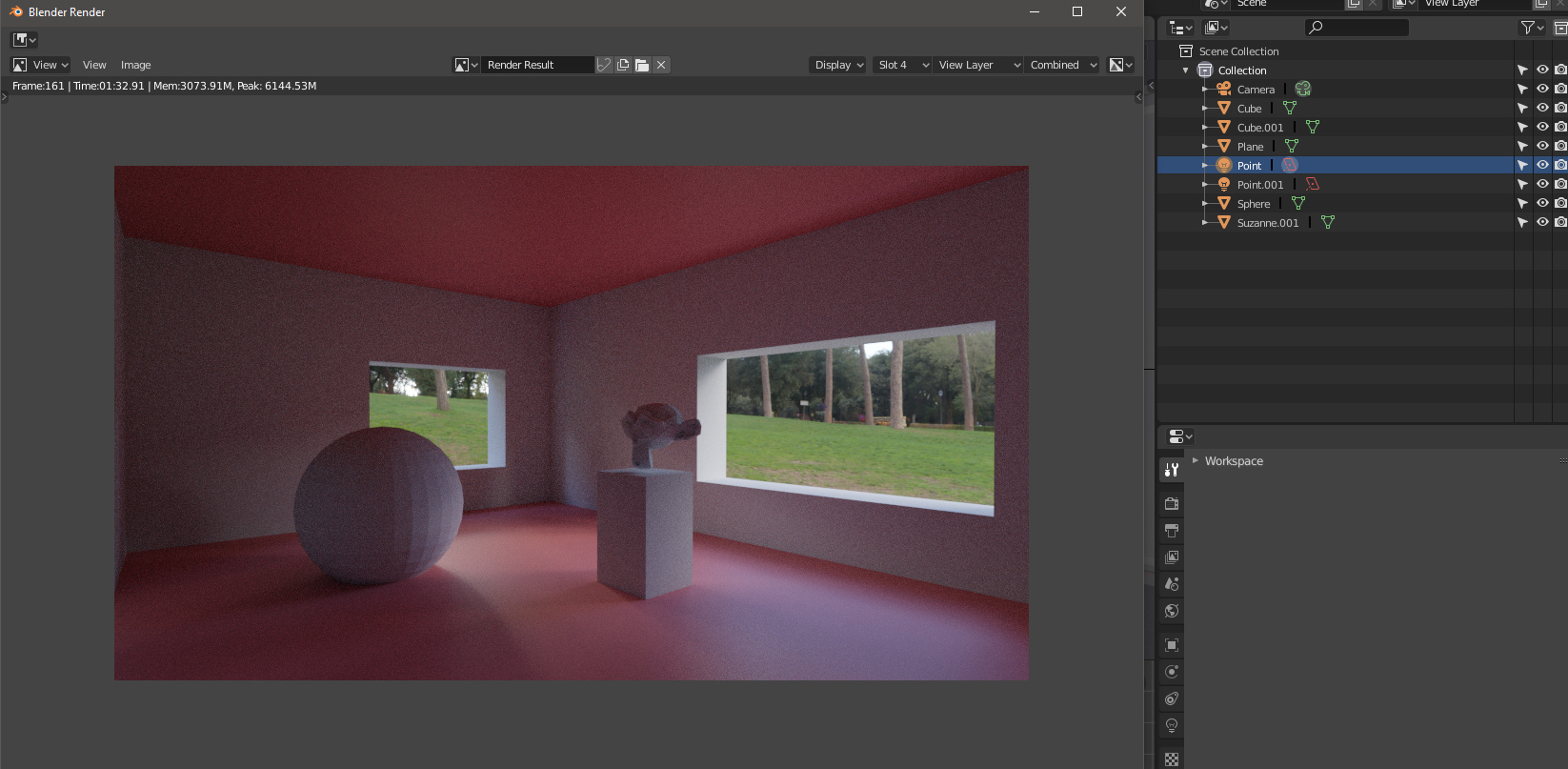Screen dimensions: 1568x769
Task: Open the Output properties tab
Action: click(x=1172, y=530)
